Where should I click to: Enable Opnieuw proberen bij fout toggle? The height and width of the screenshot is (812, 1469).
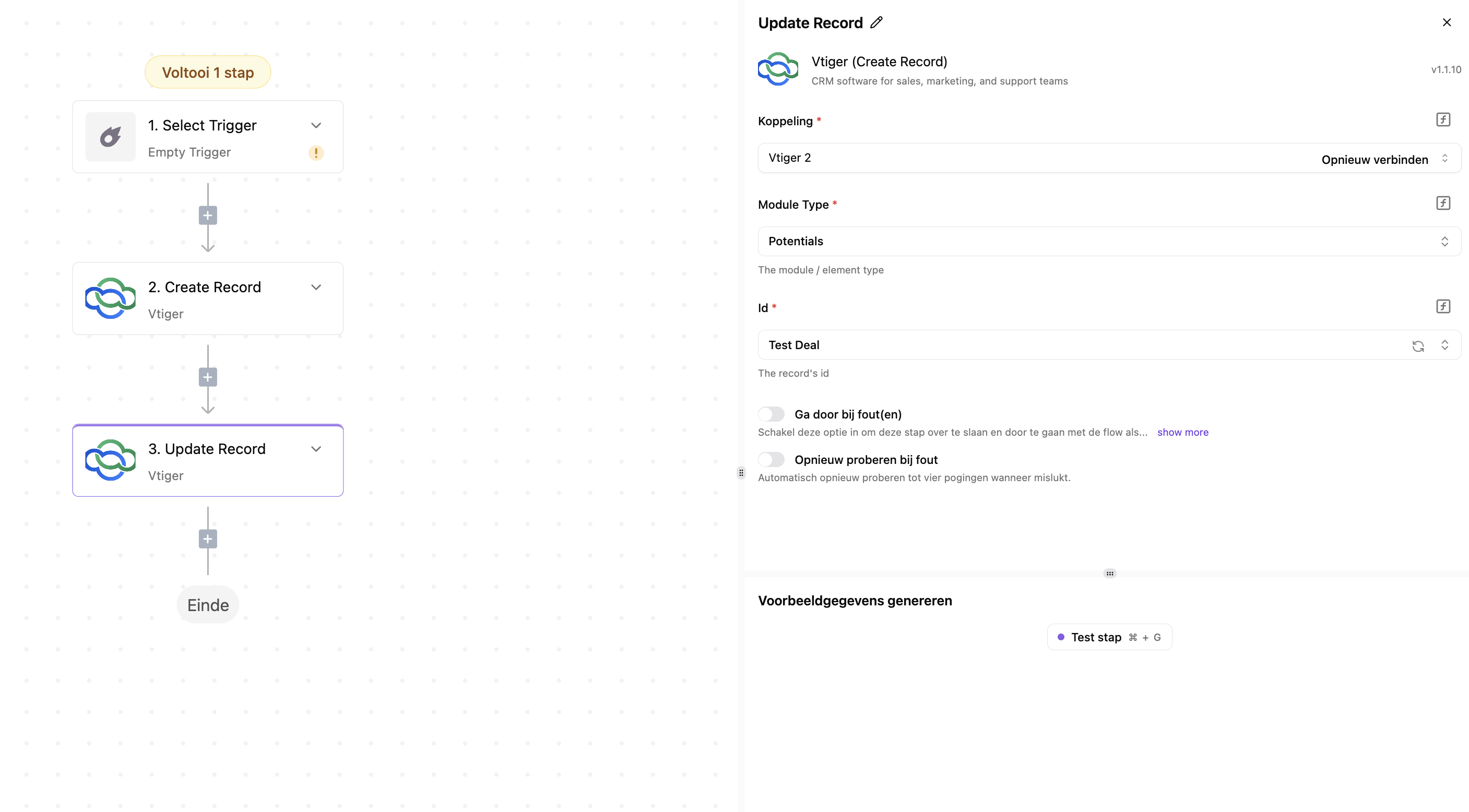771,460
